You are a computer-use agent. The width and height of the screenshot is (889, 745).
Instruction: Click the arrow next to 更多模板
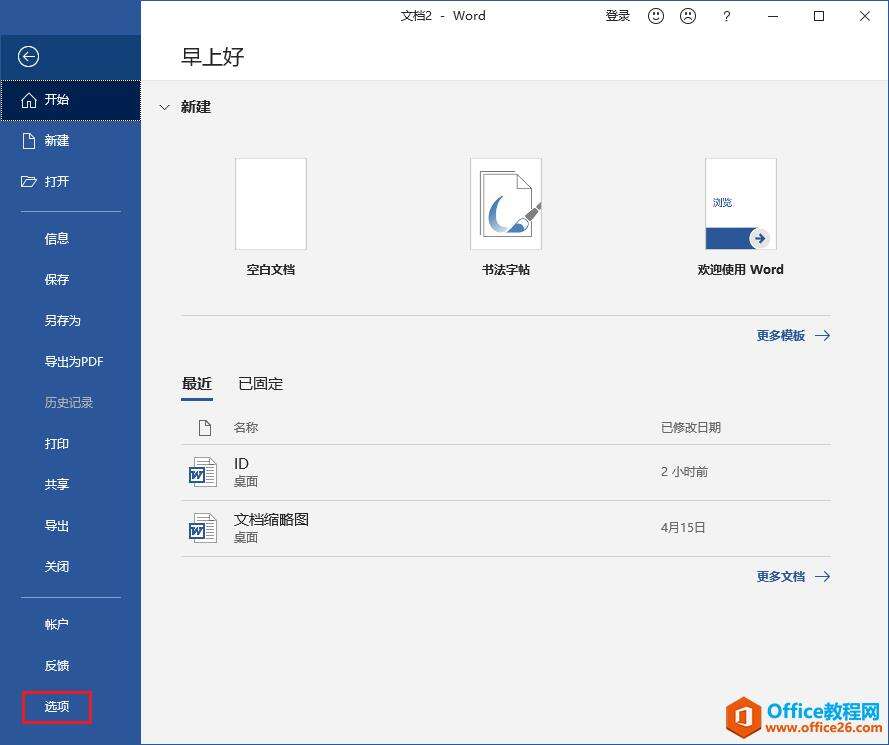pyautogui.click(x=822, y=336)
